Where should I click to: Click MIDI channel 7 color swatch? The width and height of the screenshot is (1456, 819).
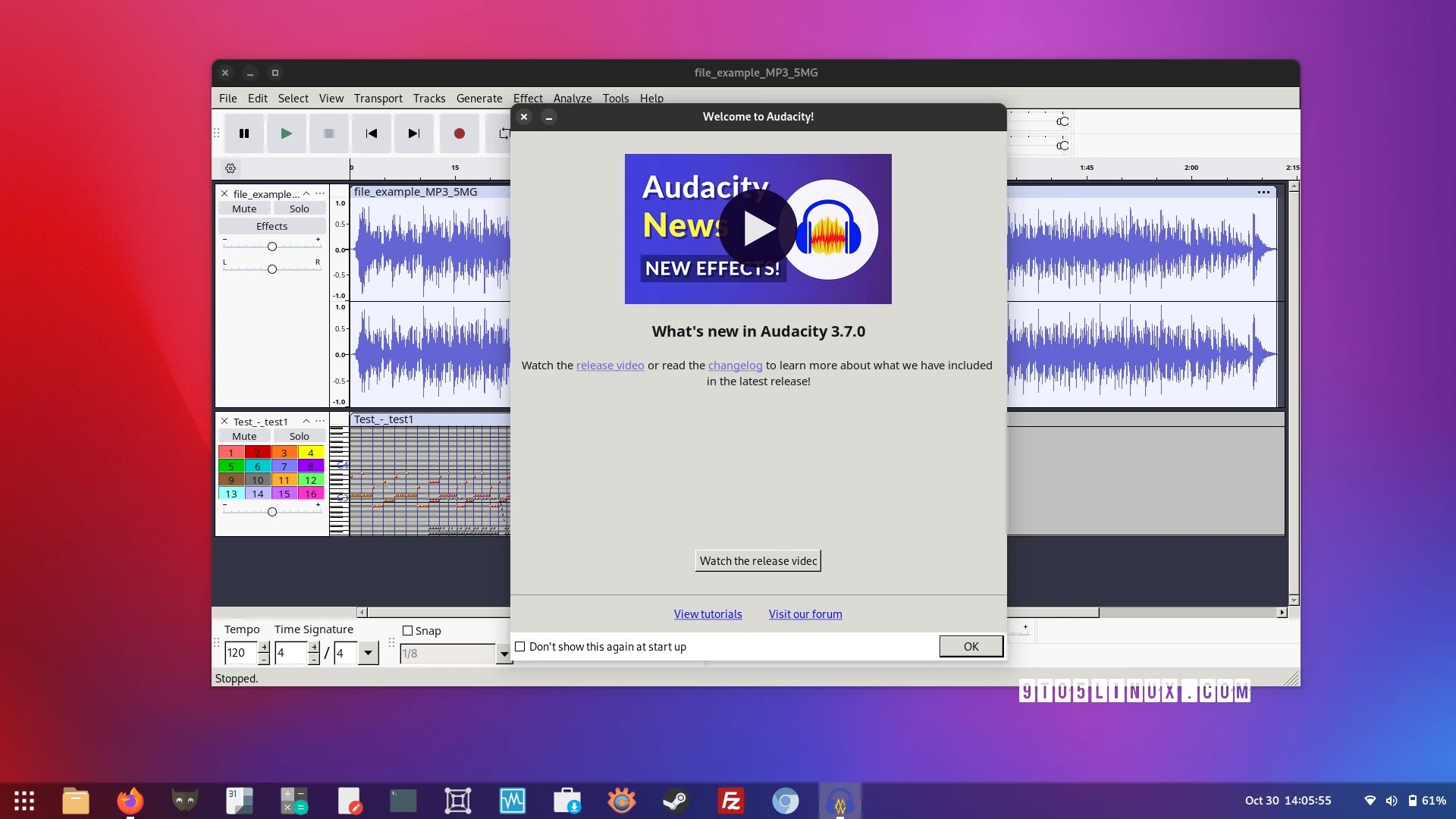(x=284, y=466)
